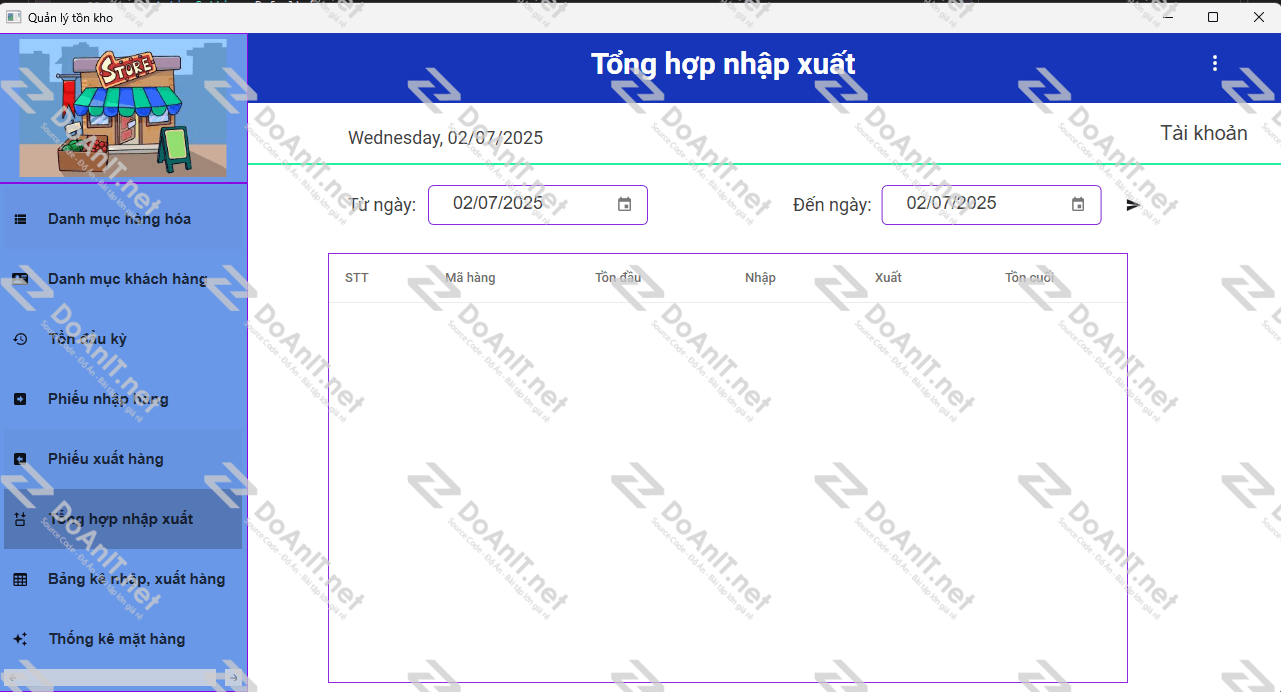The height and width of the screenshot is (692, 1281).
Task: Click the STT column header
Action: coord(357,278)
